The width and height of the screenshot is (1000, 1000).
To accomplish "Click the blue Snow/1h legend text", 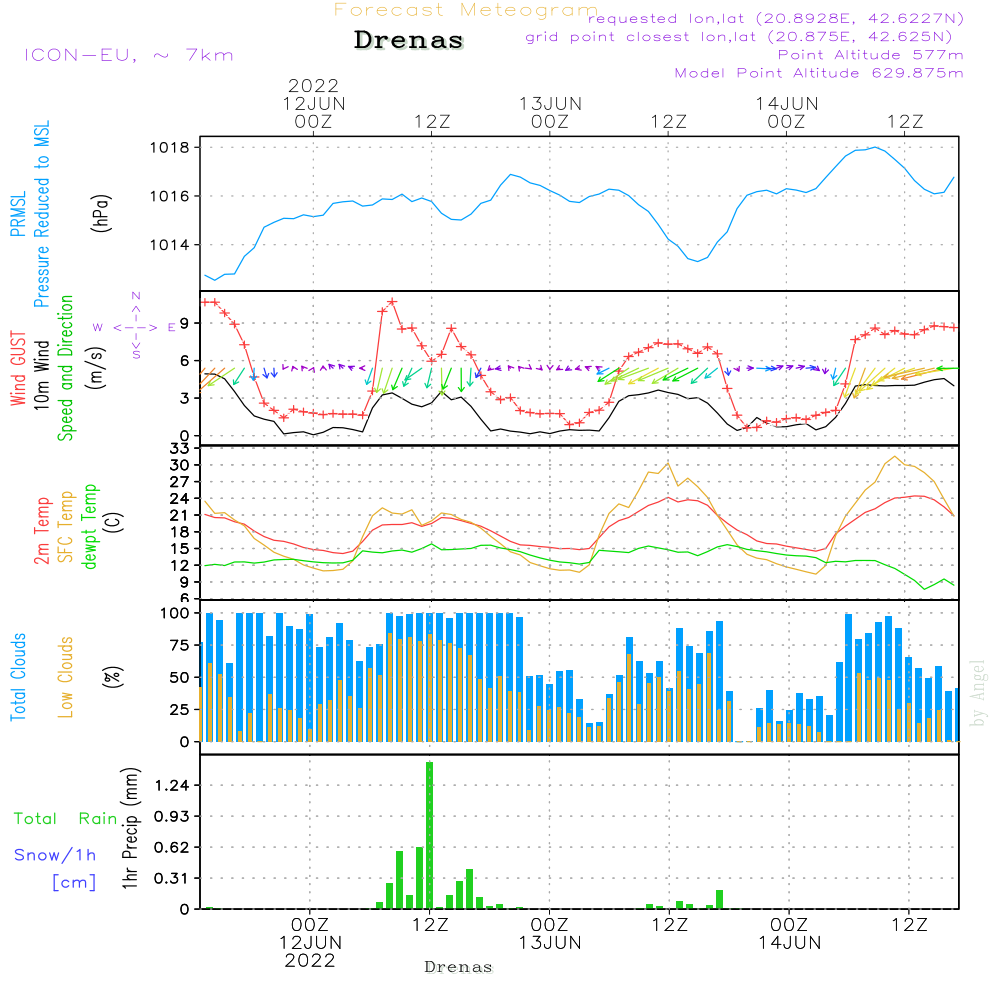I will (56, 855).
